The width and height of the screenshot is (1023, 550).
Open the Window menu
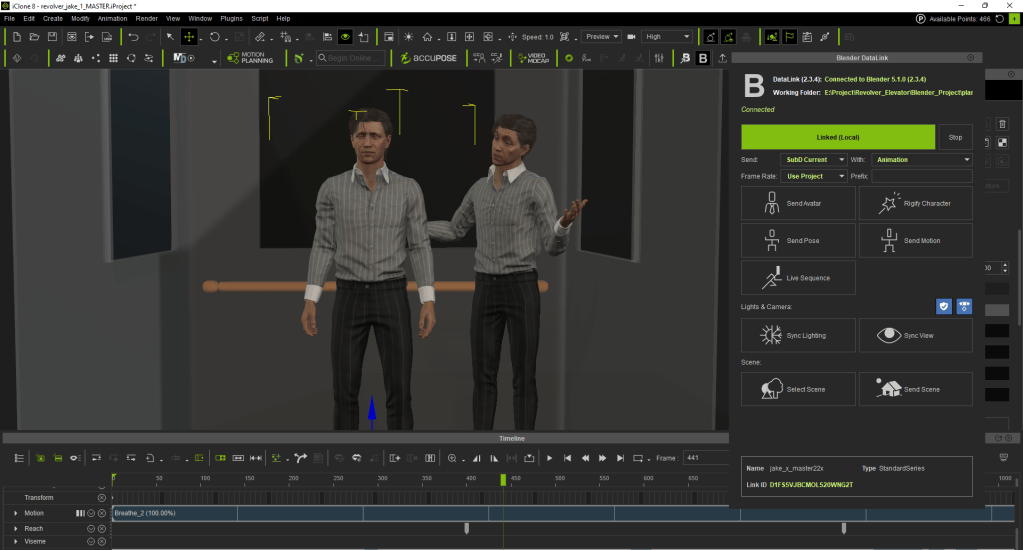200,19
